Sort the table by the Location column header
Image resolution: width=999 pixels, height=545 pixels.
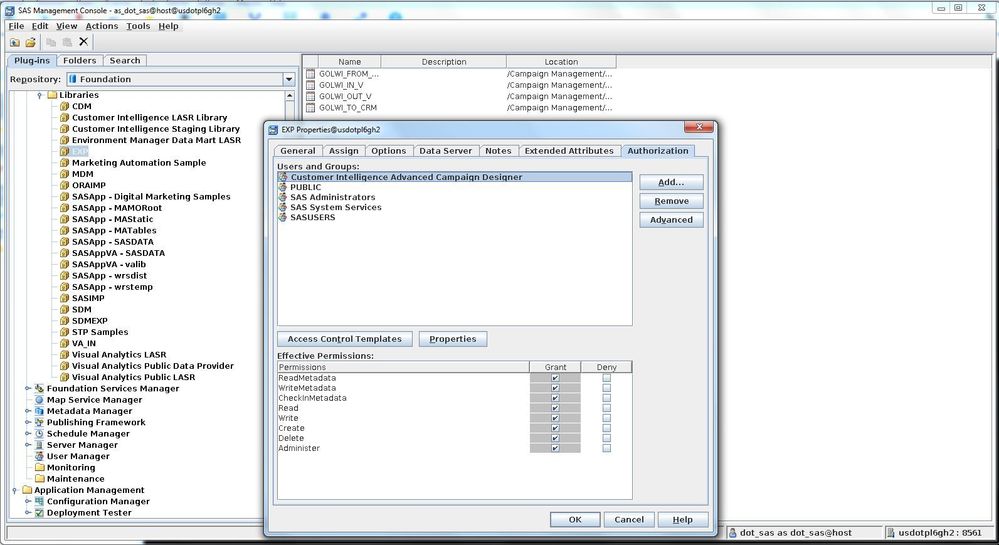(561, 62)
